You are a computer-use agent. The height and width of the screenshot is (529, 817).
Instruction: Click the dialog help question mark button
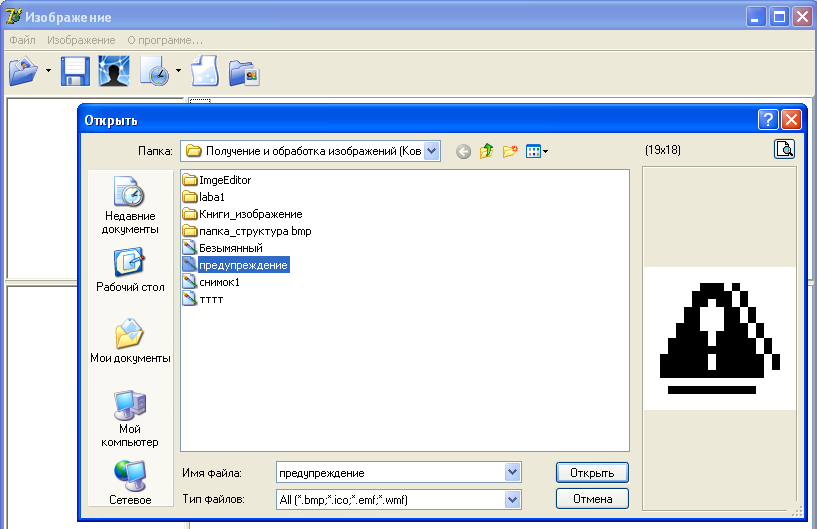click(768, 120)
